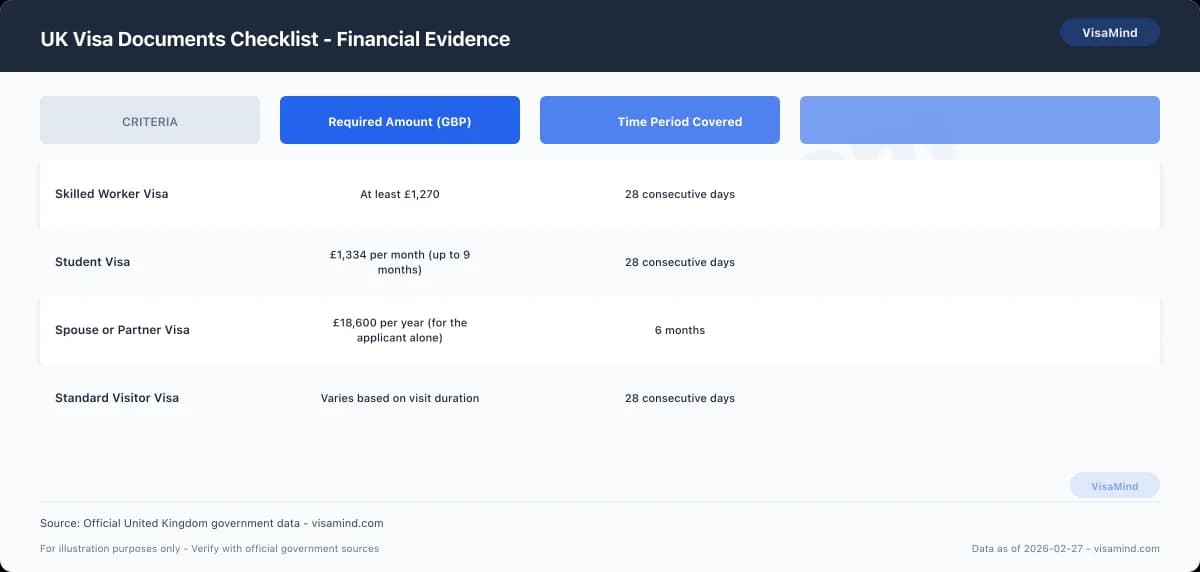Click the page title UK Visa Documents Checklist

[x=275, y=39]
